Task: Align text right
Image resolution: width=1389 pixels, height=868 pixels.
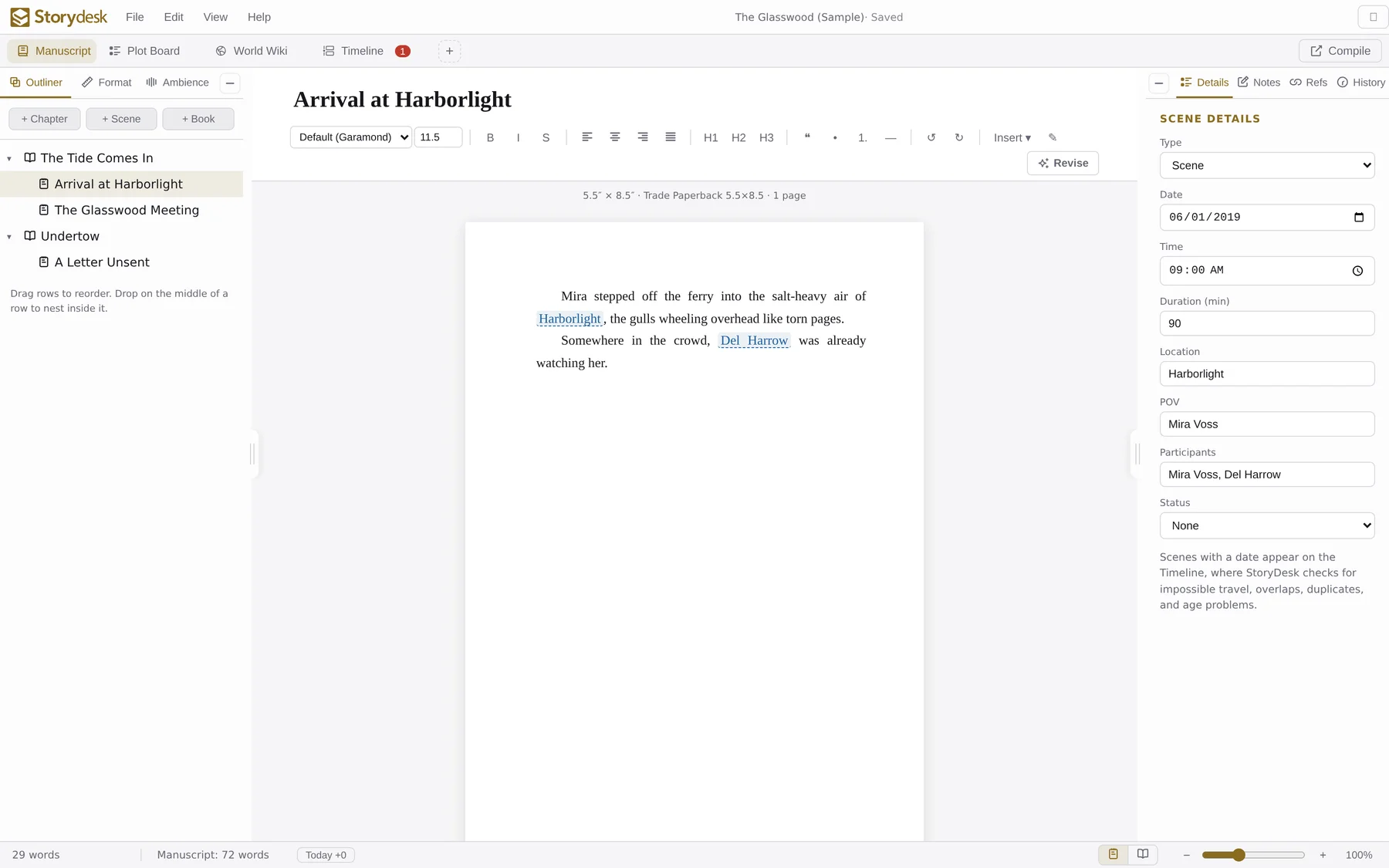Action: (643, 137)
